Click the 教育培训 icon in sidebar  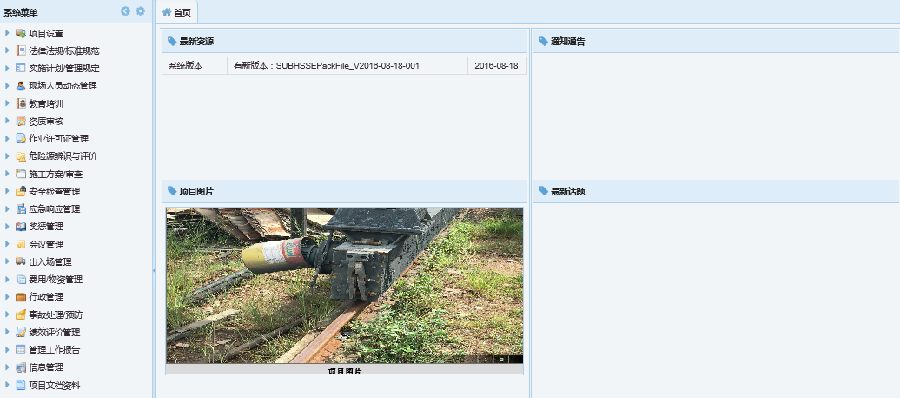(x=21, y=104)
